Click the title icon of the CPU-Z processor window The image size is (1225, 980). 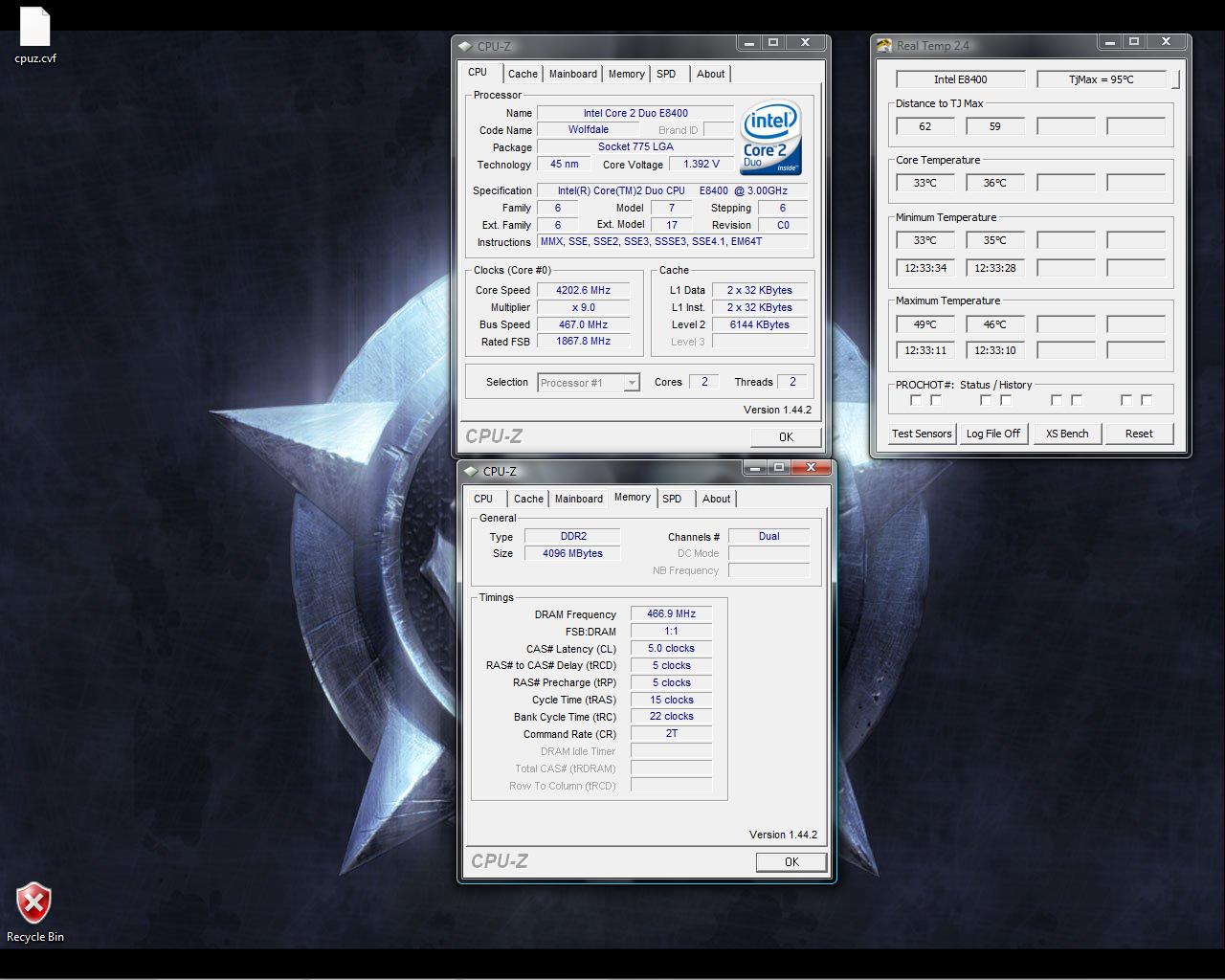pyautogui.click(x=465, y=46)
